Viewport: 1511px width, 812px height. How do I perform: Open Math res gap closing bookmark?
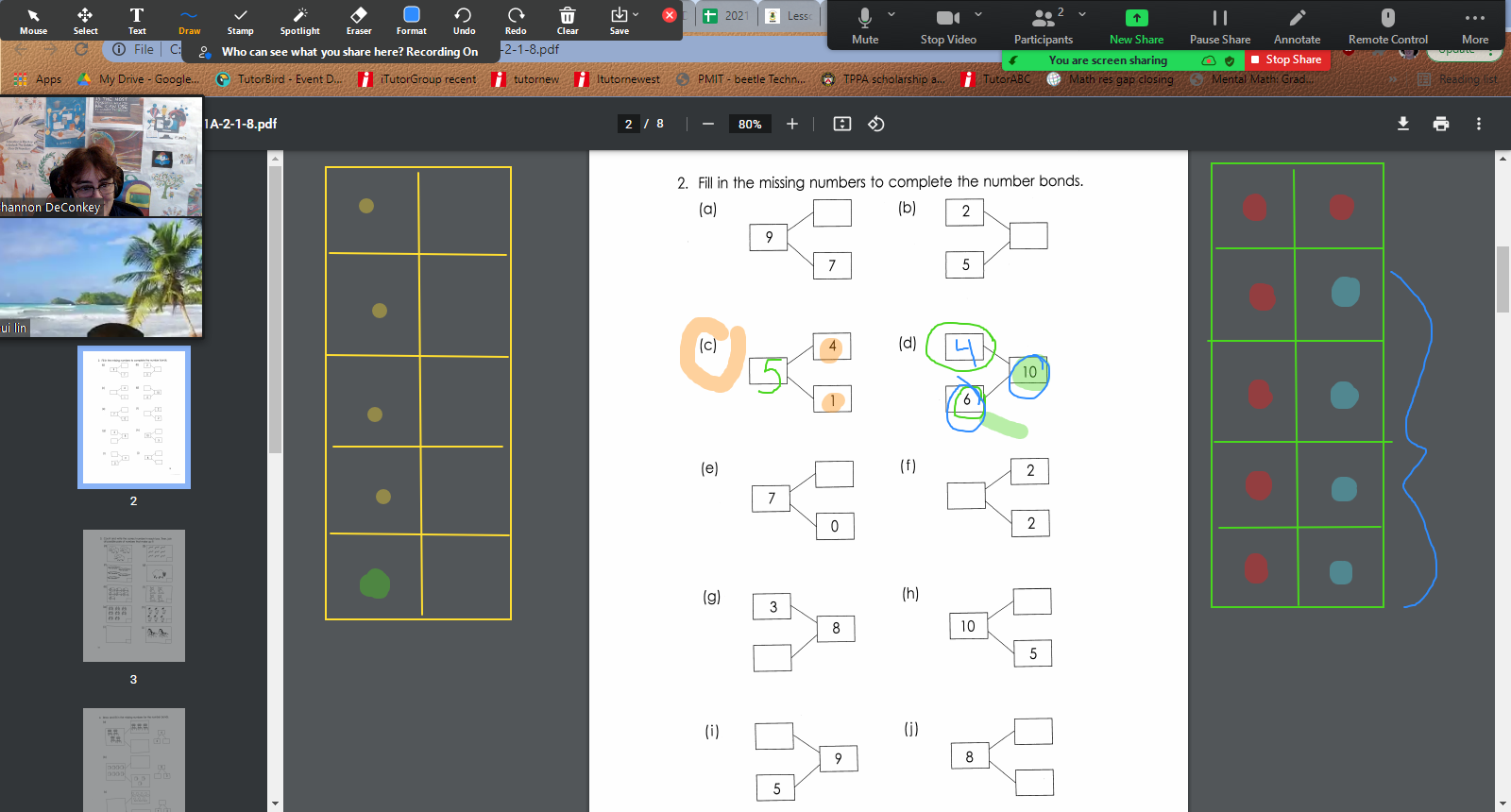coord(1111,79)
